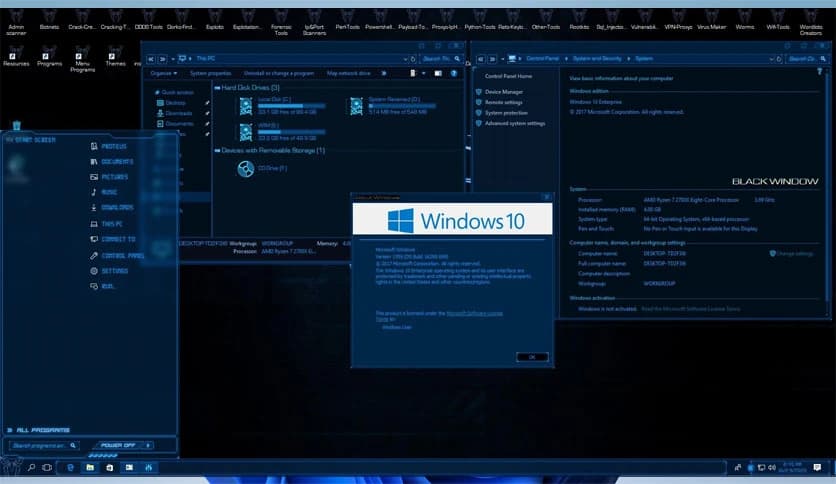This screenshot has height=484, width=836.
Task: Click start menu search programs field
Action: 44,445
